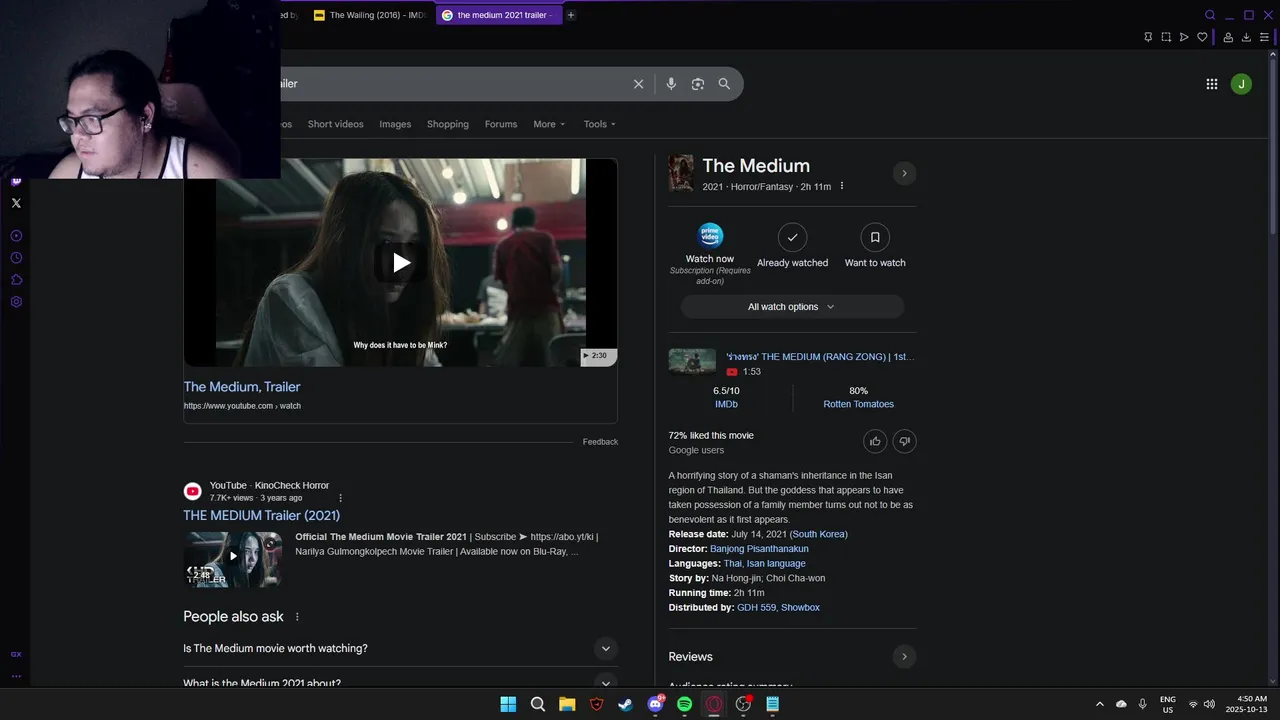Open the Tools dropdown

point(600,124)
